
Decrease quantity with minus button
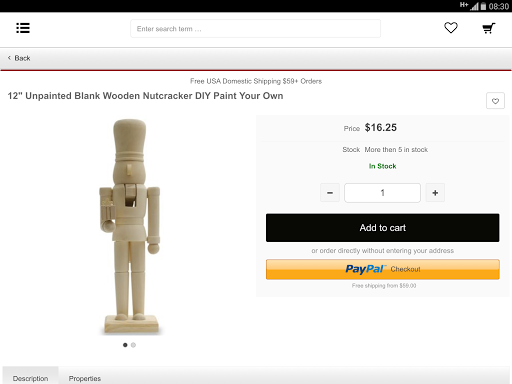point(330,193)
